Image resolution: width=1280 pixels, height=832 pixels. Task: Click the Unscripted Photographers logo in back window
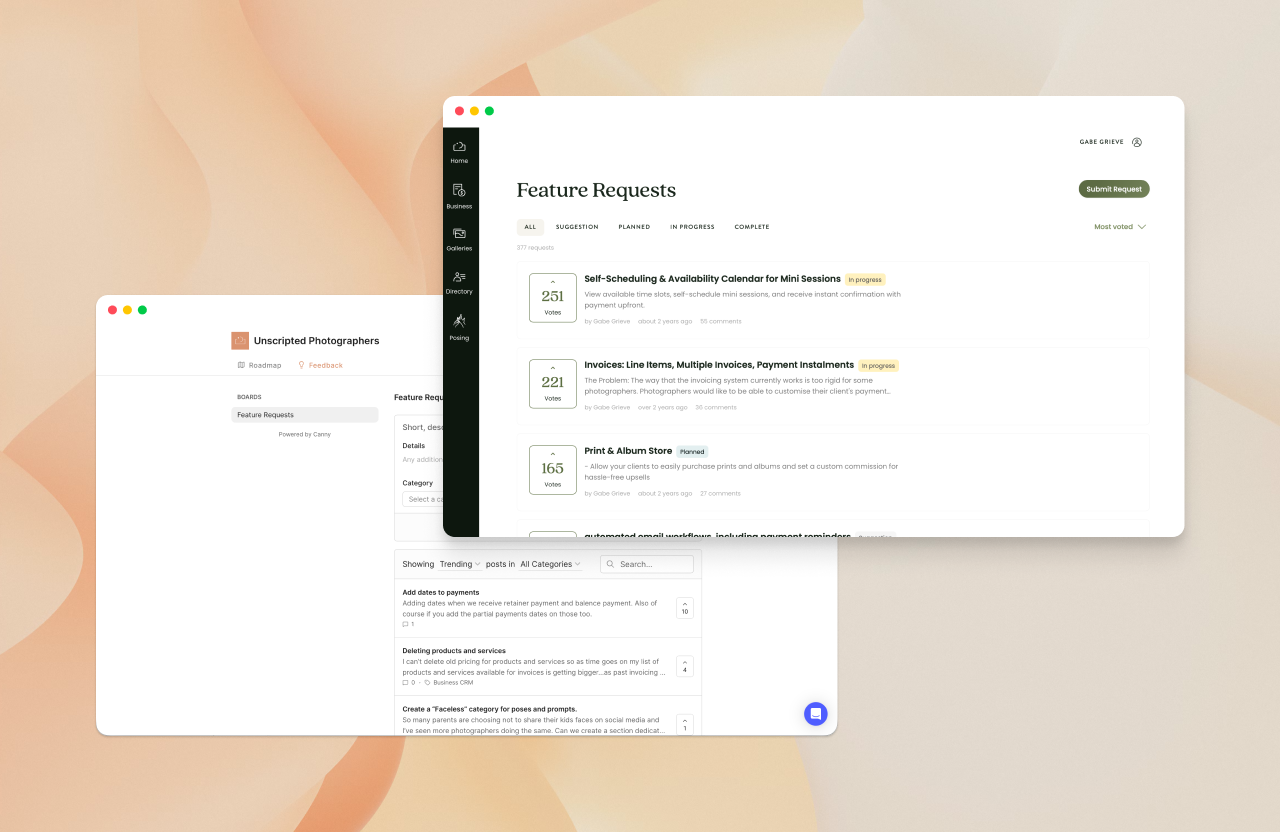[x=240, y=341]
